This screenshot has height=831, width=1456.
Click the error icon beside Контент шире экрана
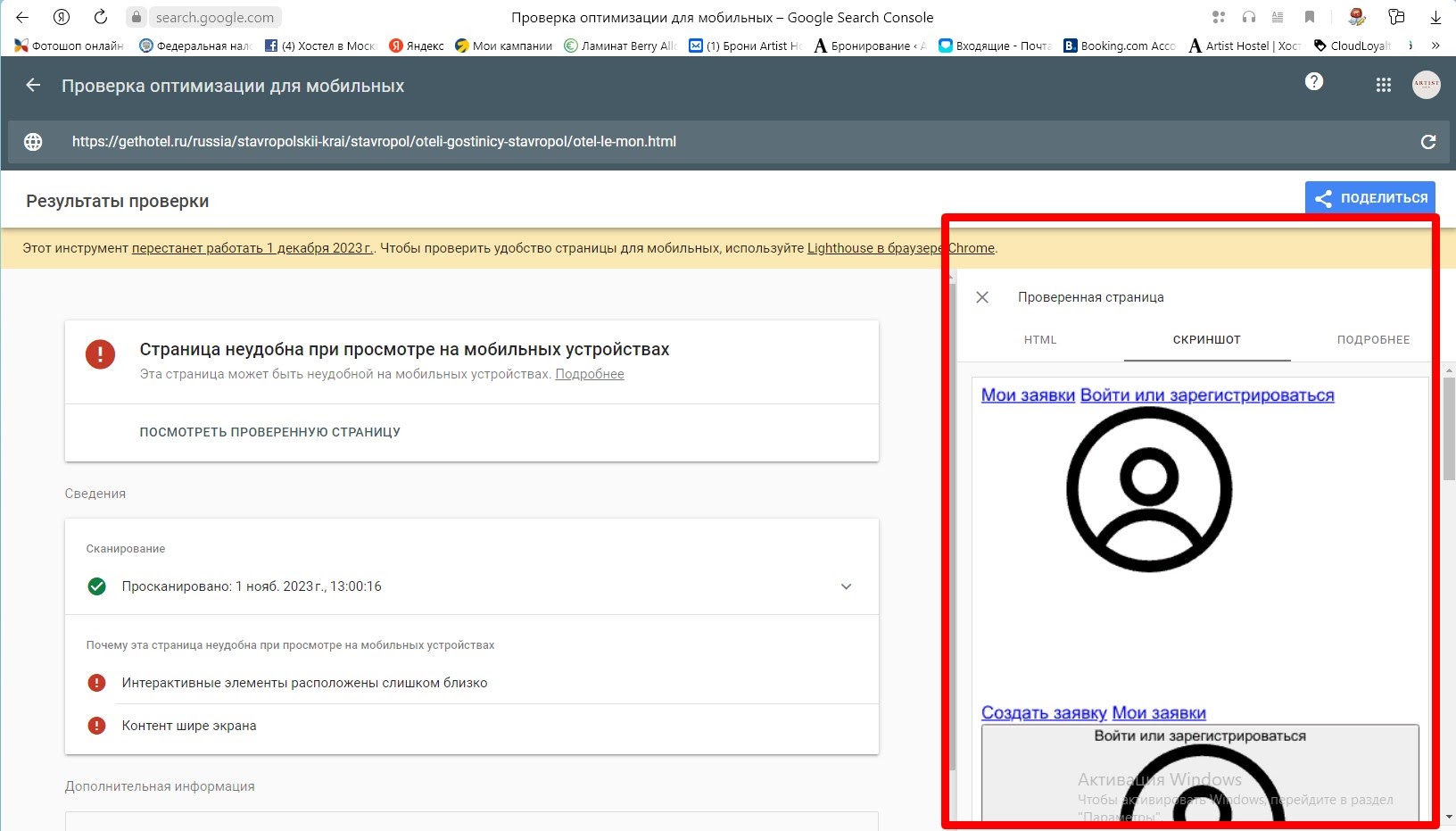[97, 726]
